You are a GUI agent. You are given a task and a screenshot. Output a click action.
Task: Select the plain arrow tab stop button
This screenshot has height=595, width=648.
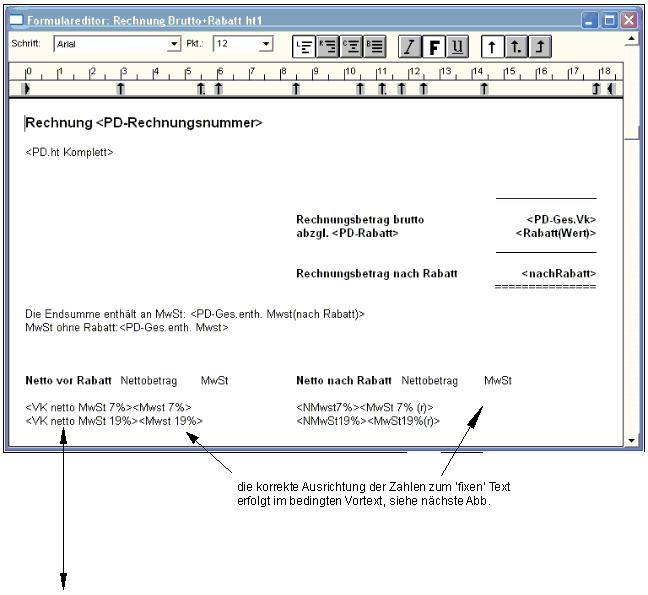pyautogui.click(x=492, y=45)
